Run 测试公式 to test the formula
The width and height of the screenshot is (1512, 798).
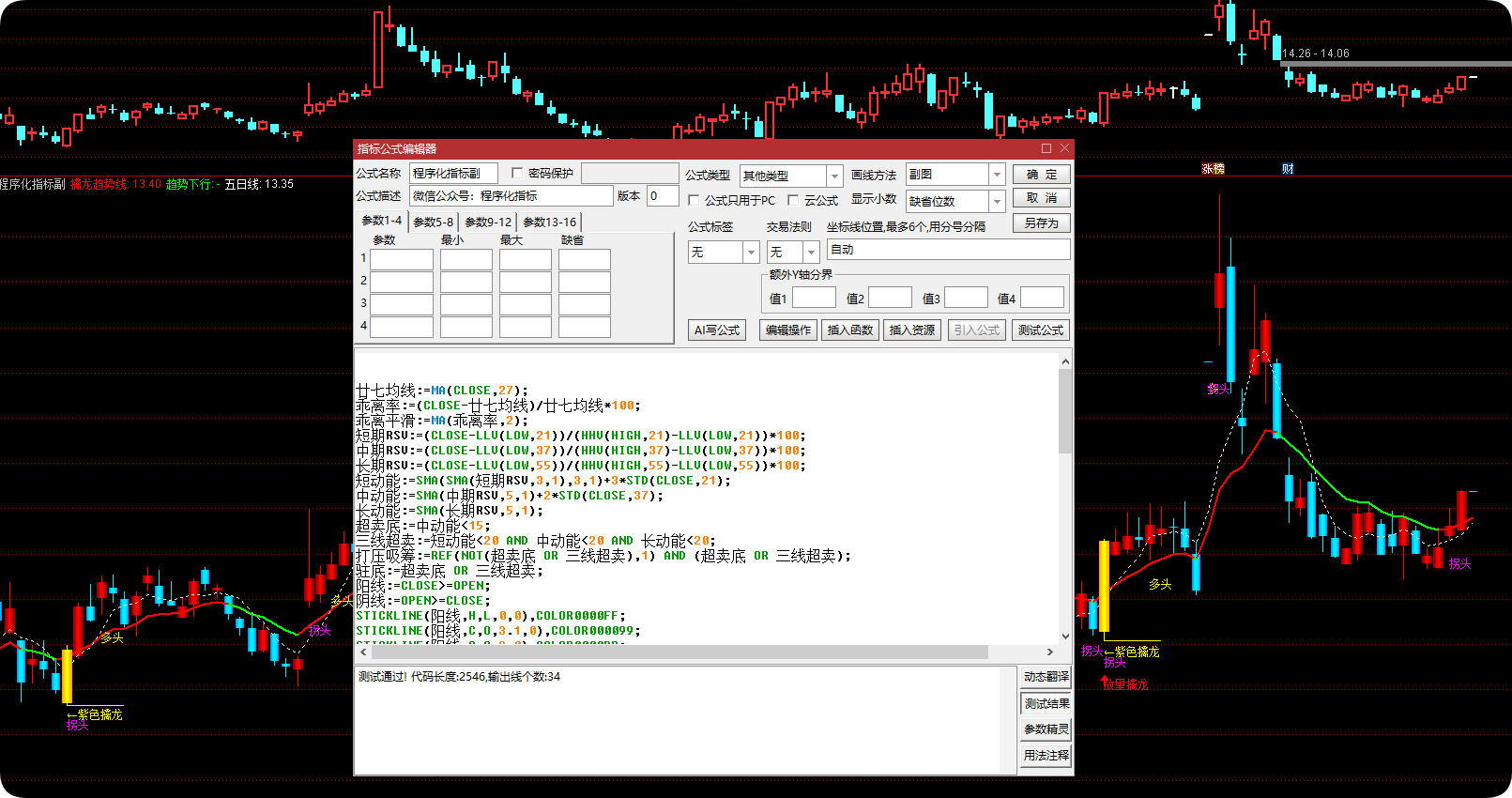[1041, 330]
